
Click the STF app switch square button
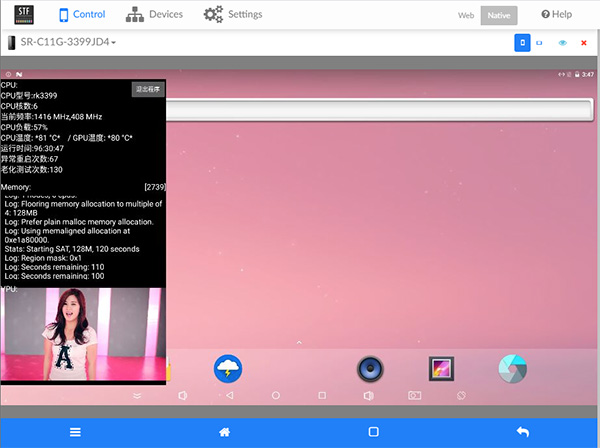[x=373, y=432]
